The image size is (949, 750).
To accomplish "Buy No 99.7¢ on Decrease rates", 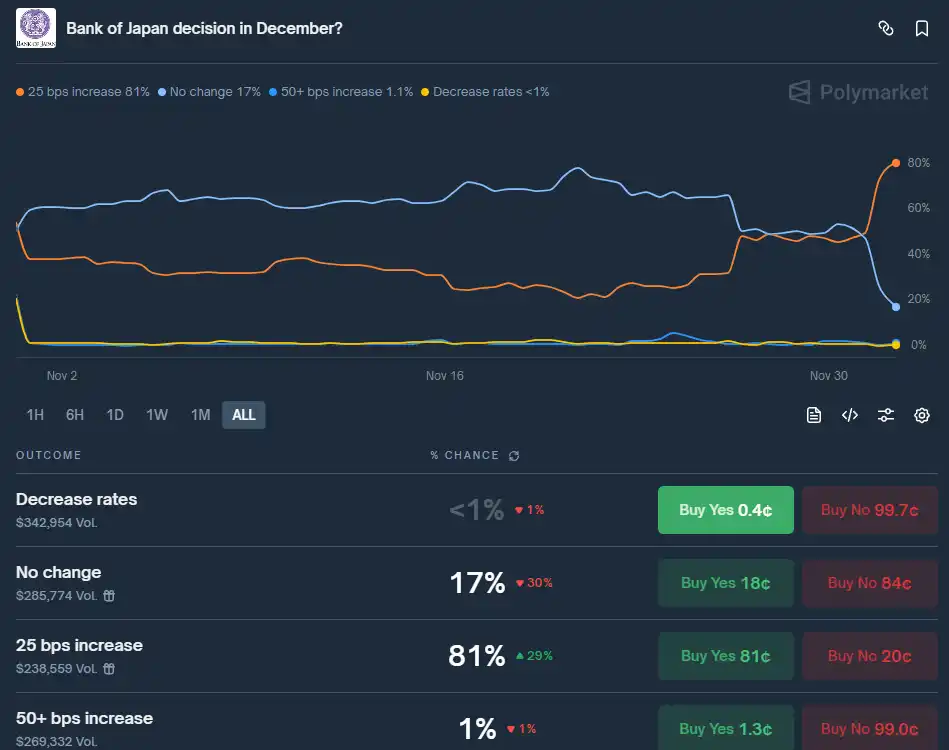I will click(x=870, y=510).
